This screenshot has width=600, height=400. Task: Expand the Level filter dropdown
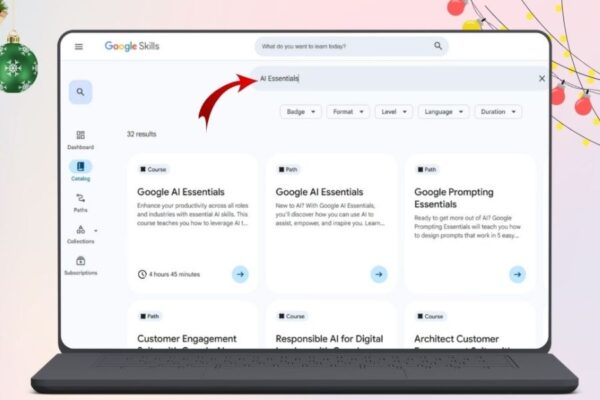pyautogui.click(x=394, y=112)
